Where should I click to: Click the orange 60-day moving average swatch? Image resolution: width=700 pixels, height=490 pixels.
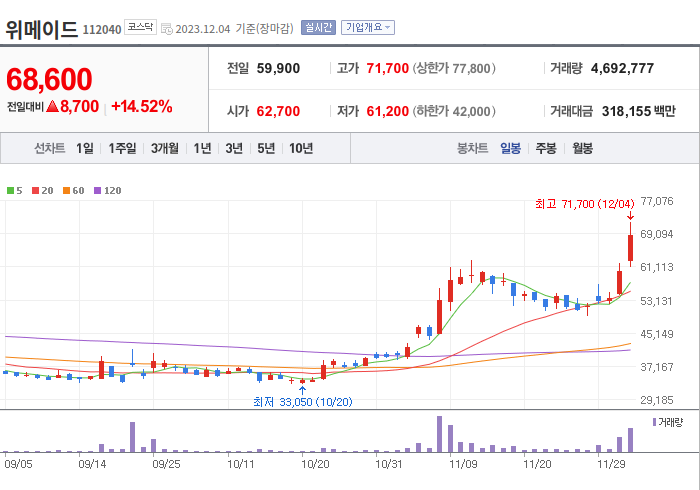pyautogui.click(x=66, y=191)
